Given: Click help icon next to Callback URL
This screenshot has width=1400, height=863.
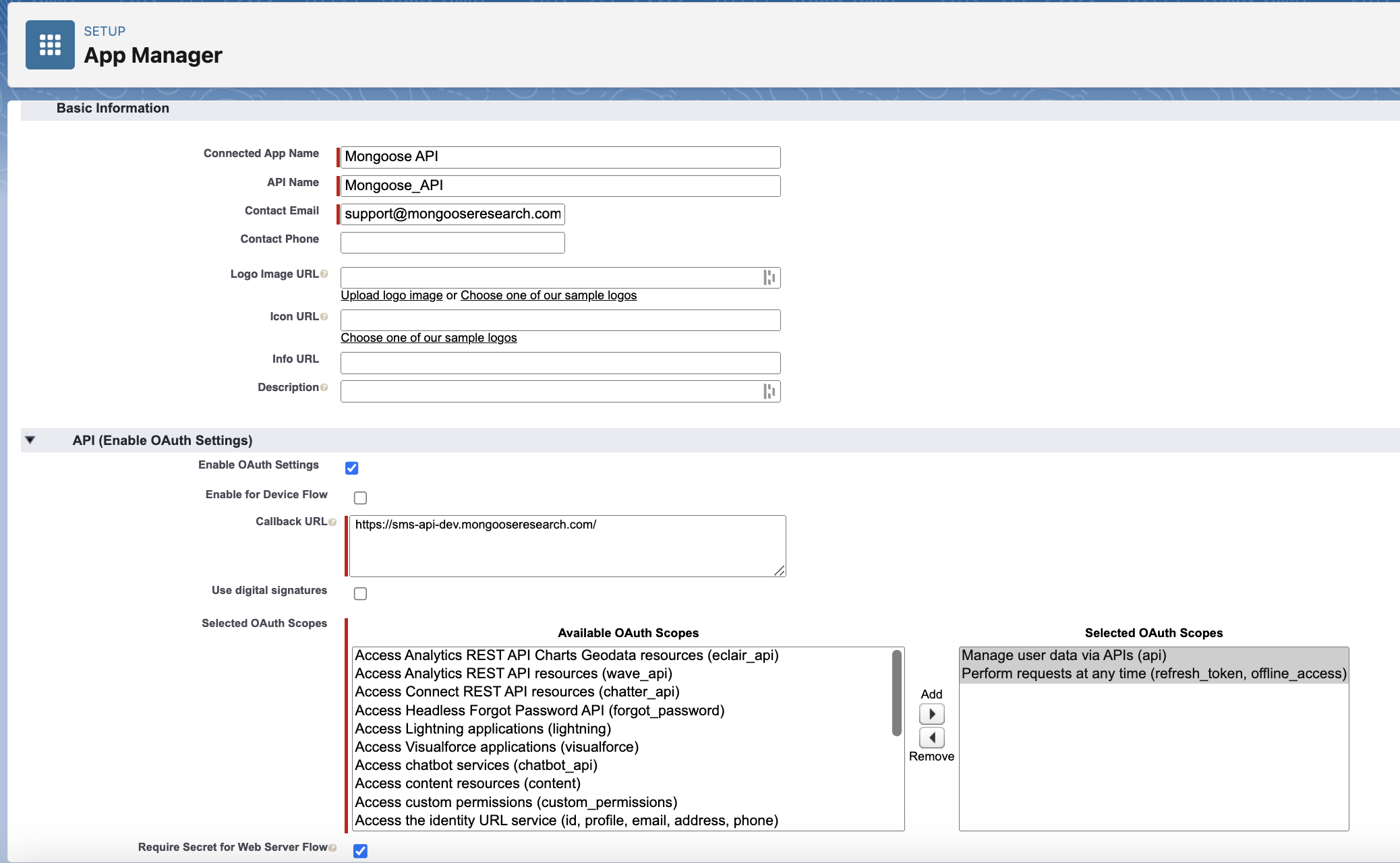Looking at the screenshot, I should 332,522.
